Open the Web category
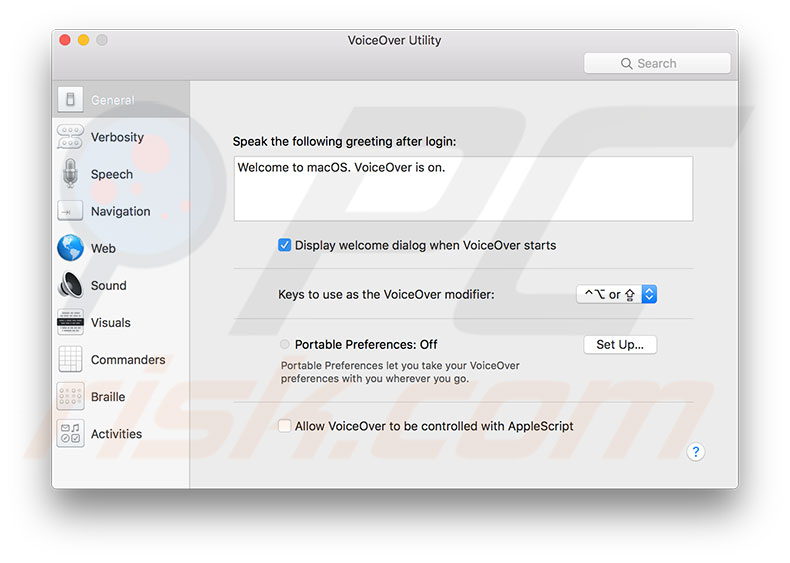 pos(103,248)
